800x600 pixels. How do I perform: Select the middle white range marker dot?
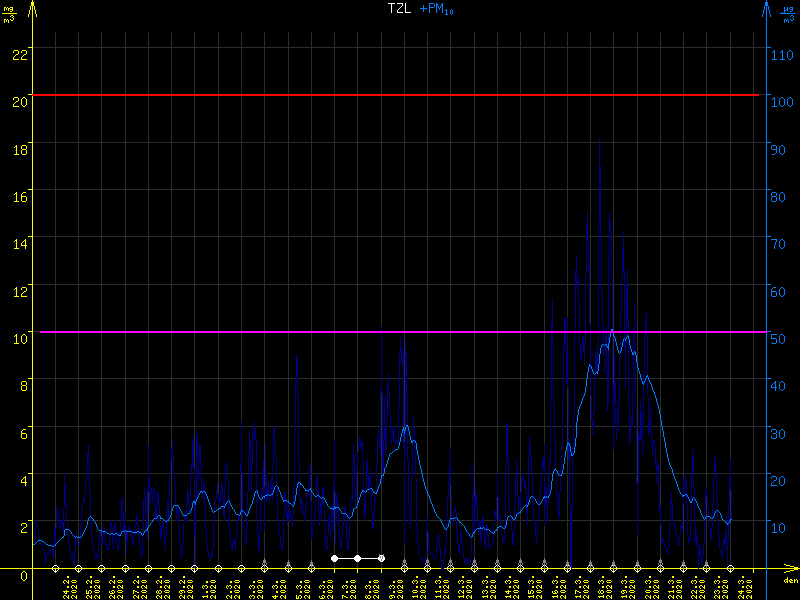click(x=357, y=558)
